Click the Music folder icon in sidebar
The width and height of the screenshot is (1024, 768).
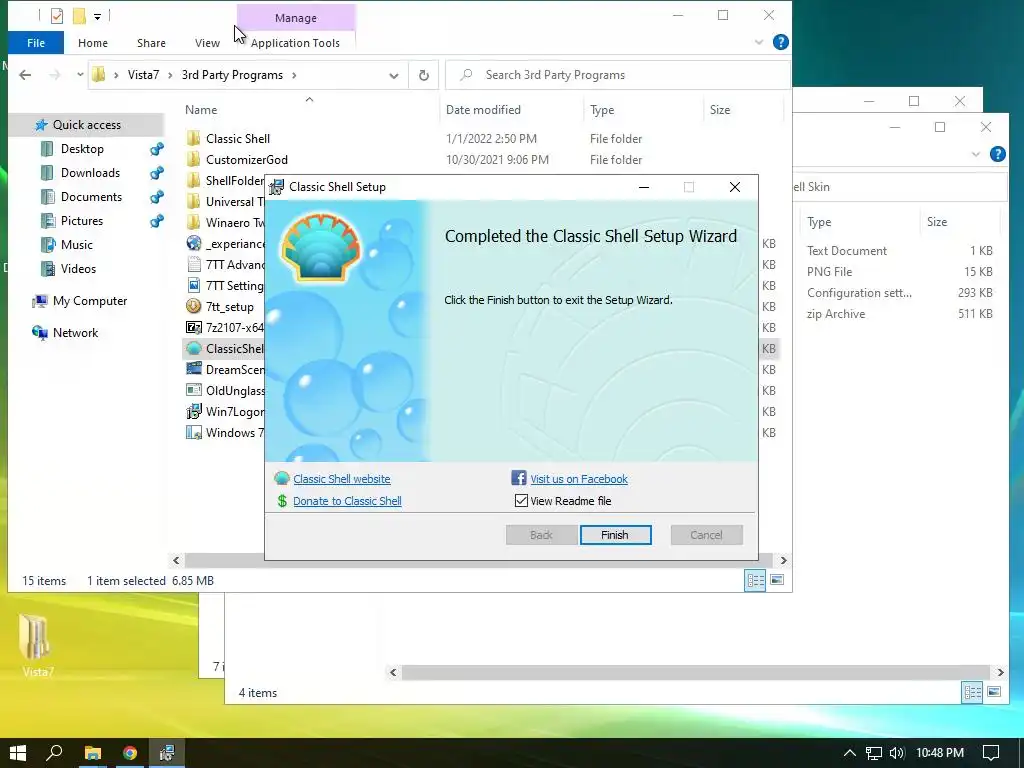pos(48,245)
